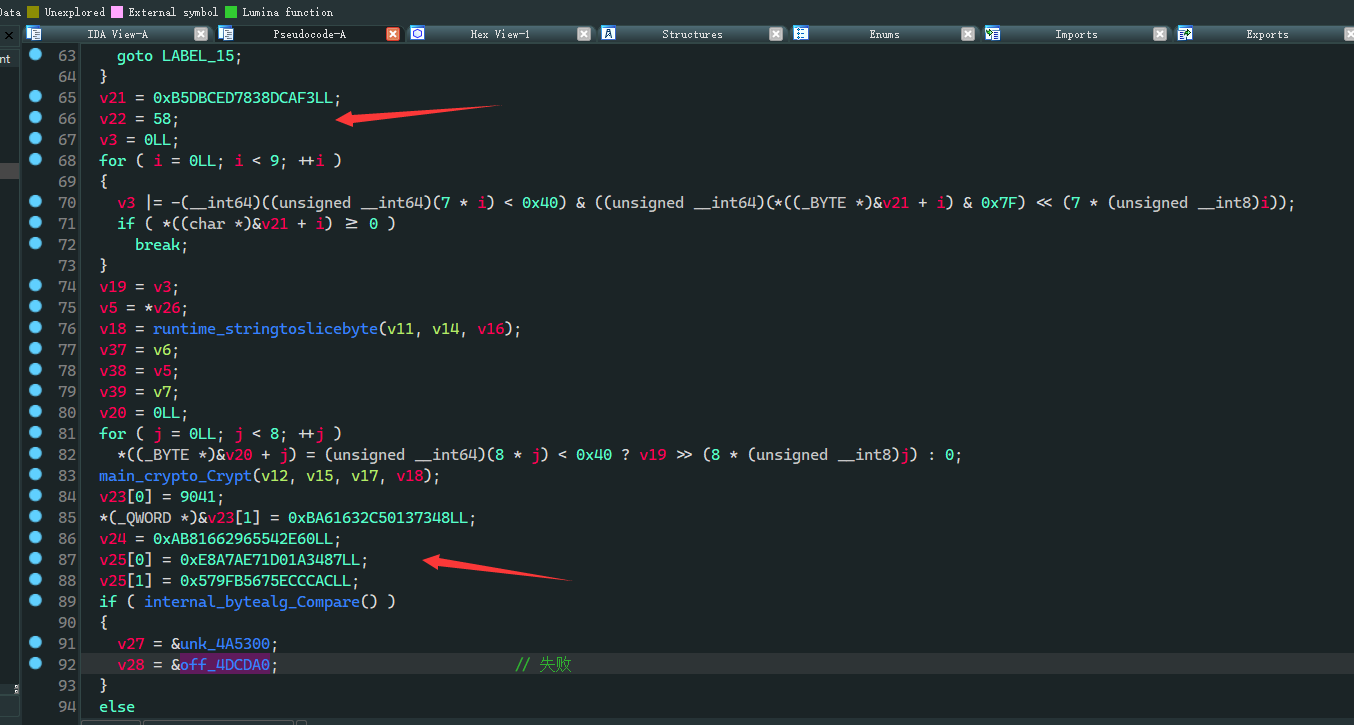Image resolution: width=1354 pixels, height=725 pixels.
Task: Click the IDA View-A tab icon
Action: (x=34, y=34)
